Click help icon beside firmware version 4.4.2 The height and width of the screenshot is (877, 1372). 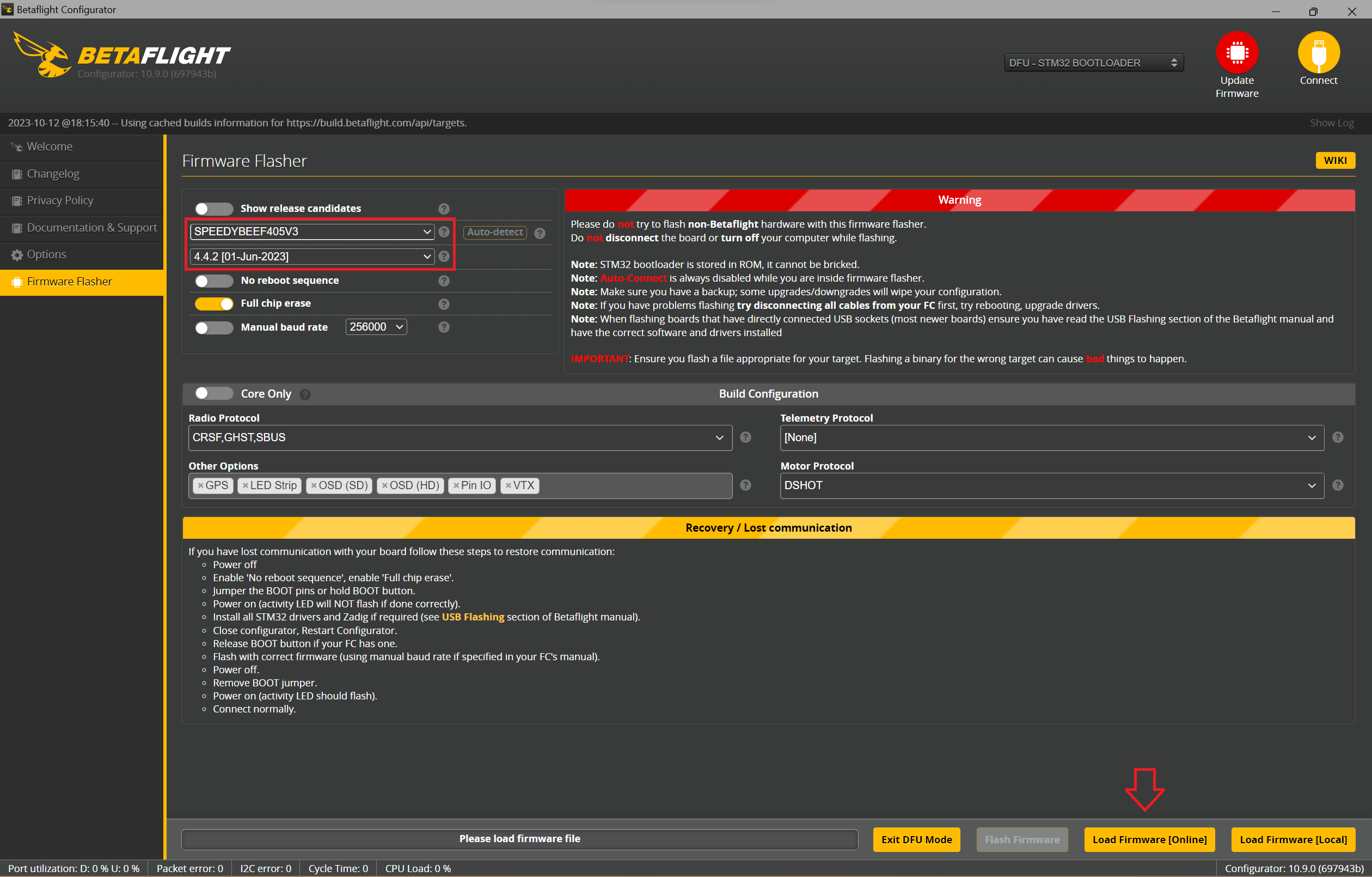(444, 257)
